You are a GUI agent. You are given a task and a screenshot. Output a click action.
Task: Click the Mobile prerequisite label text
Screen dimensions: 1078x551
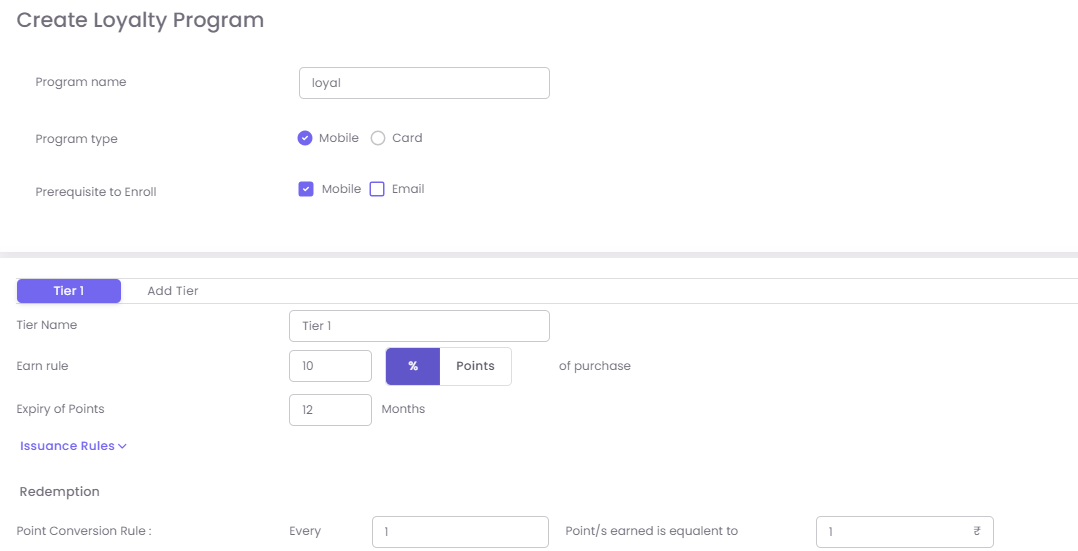click(x=341, y=189)
